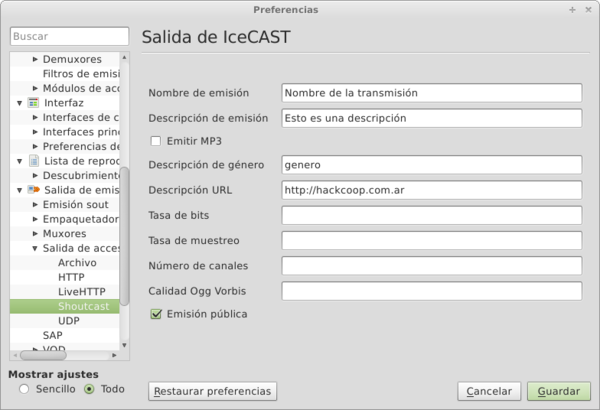The image size is (600, 410).
Task: Close the Preferencias window
Action: (x=587, y=9)
